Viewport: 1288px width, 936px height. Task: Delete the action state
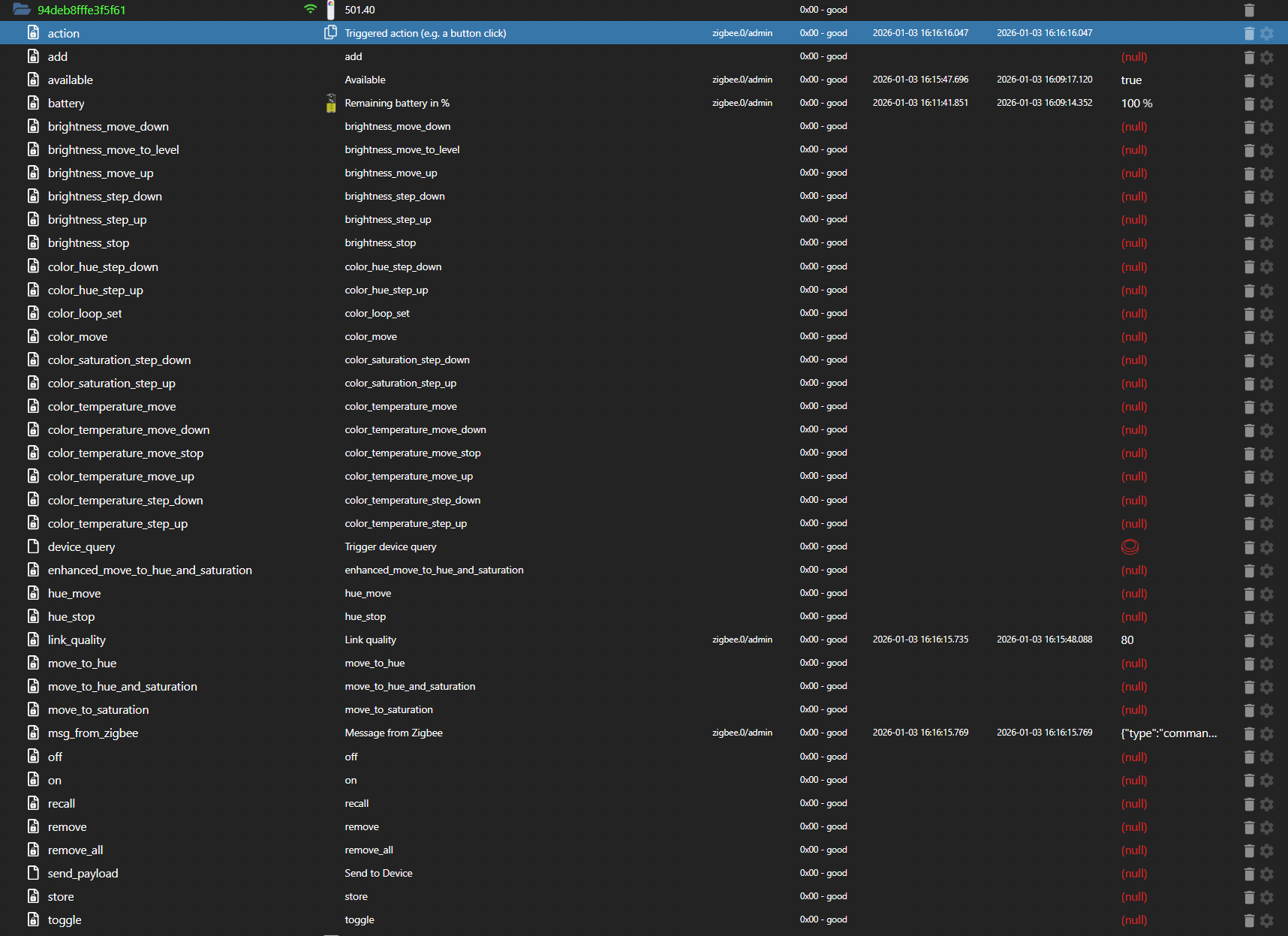point(1249,33)
